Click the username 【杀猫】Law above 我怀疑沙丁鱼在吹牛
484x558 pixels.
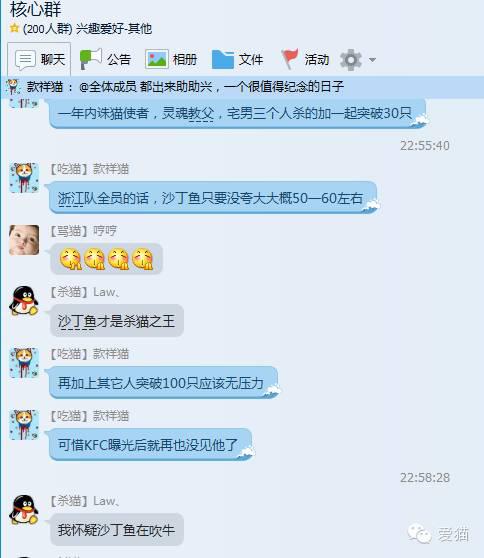click(x=85, y=501)
